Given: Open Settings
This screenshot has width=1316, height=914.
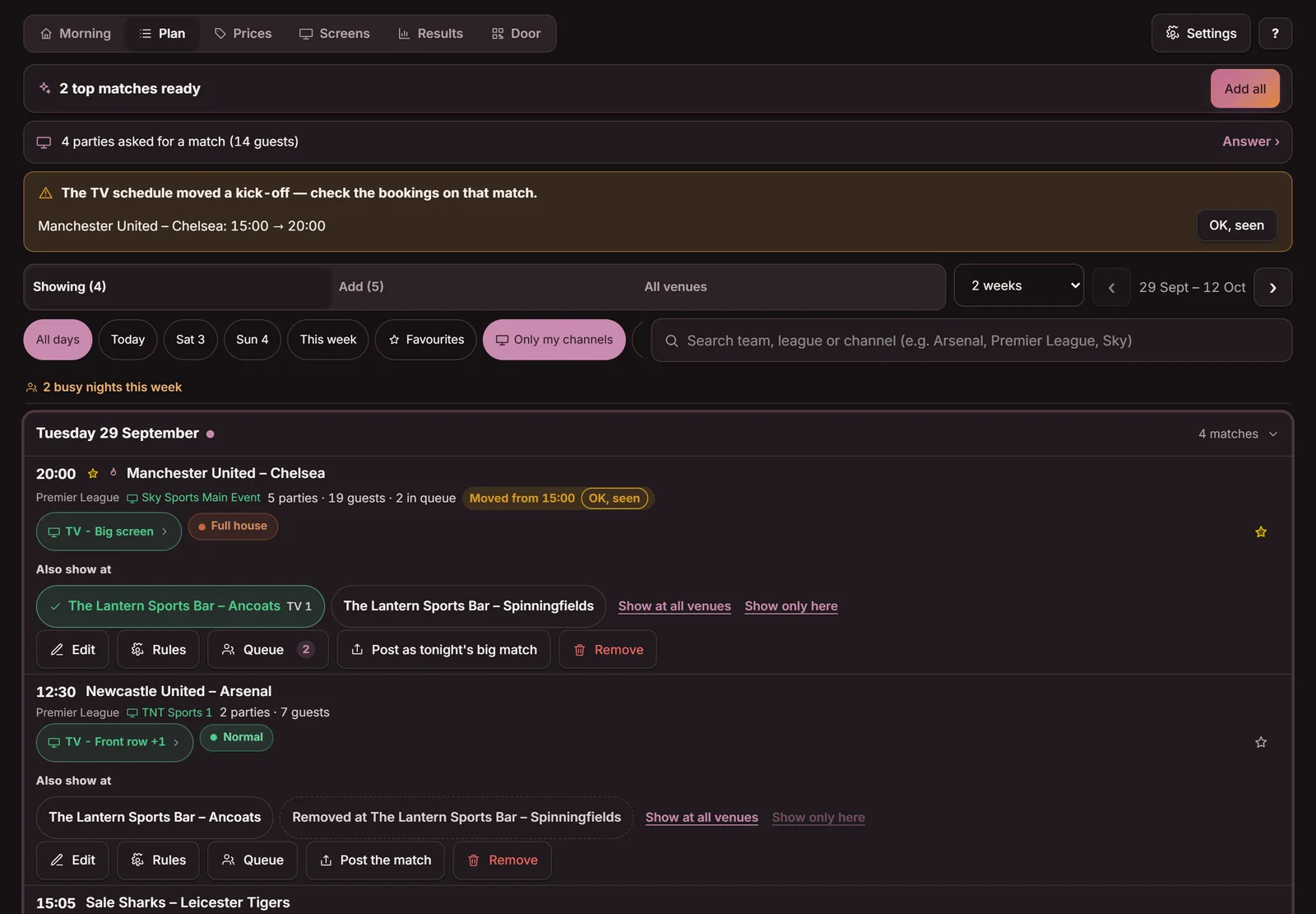Looking at the screenshot, I should [x=1201, y=34].
